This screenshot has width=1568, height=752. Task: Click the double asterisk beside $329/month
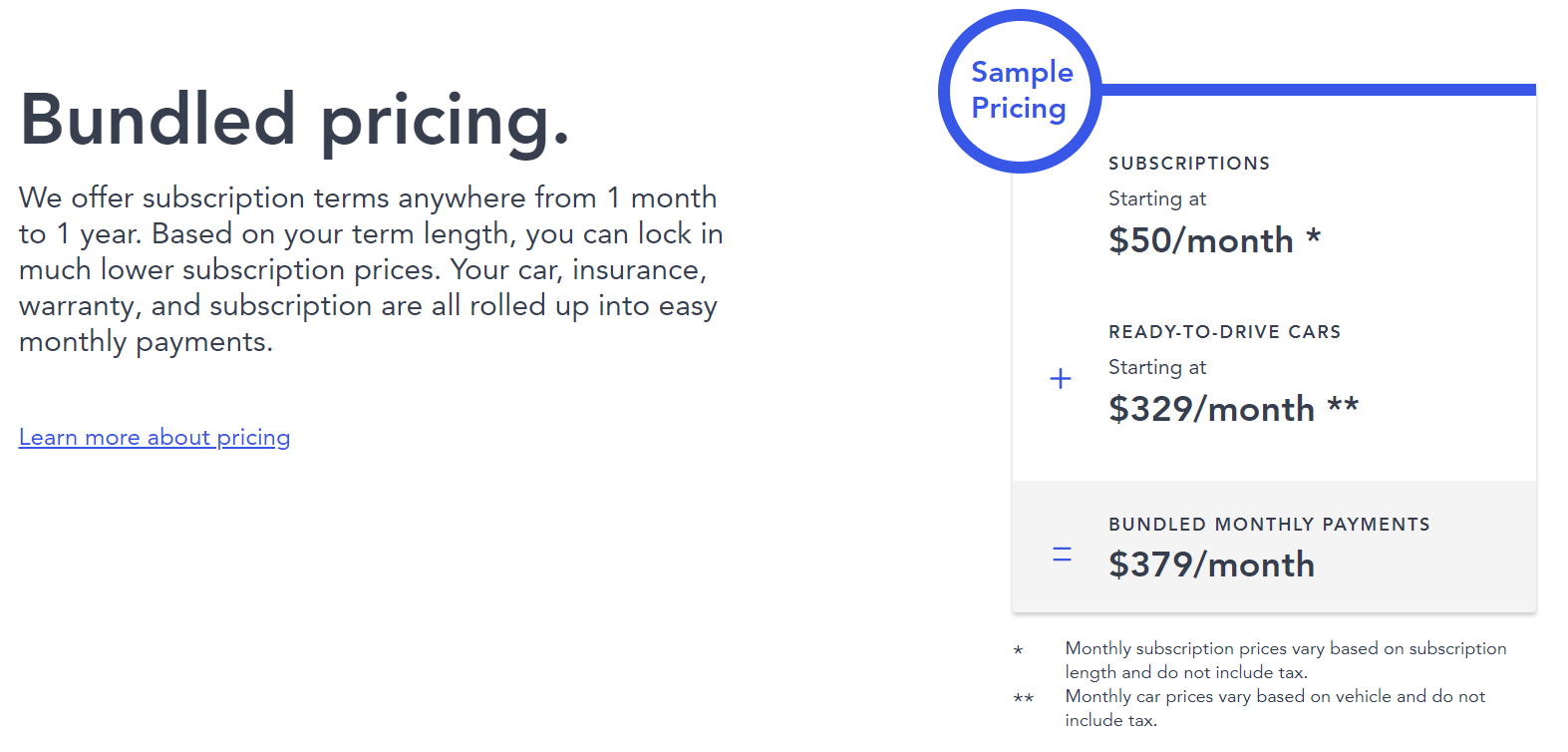1343,406
